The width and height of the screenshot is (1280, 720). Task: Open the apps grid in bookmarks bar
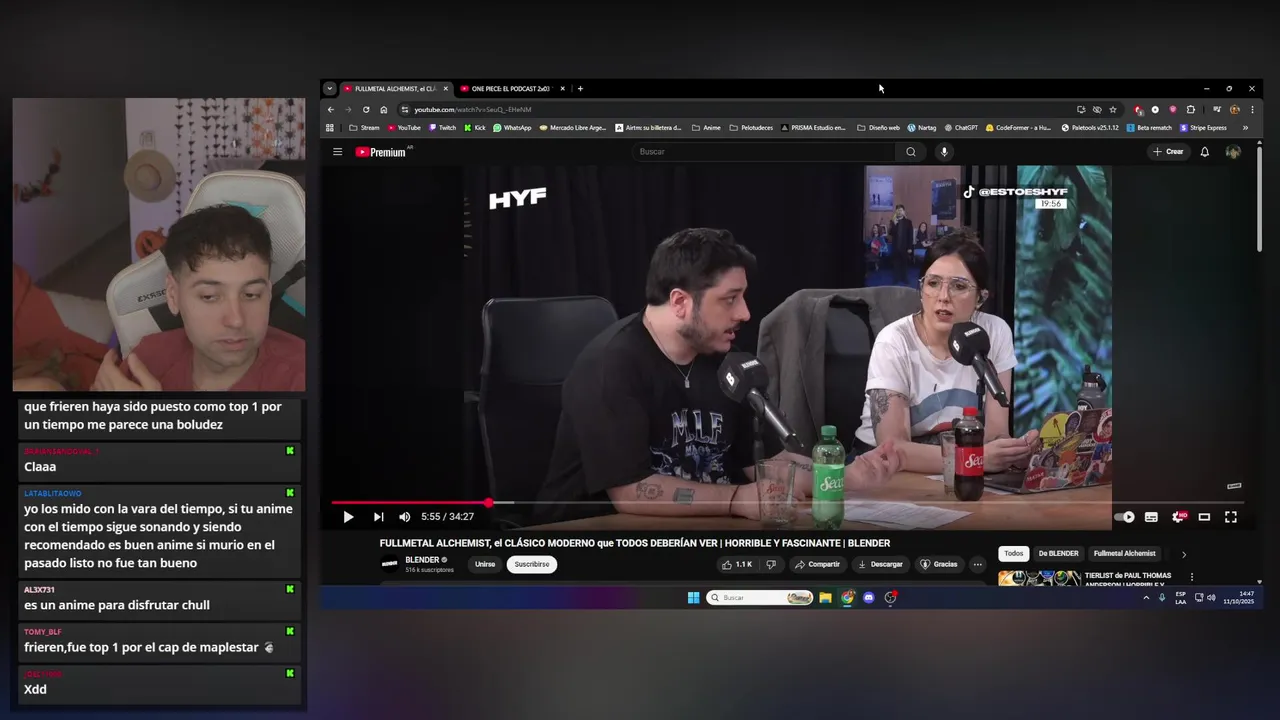330,128
